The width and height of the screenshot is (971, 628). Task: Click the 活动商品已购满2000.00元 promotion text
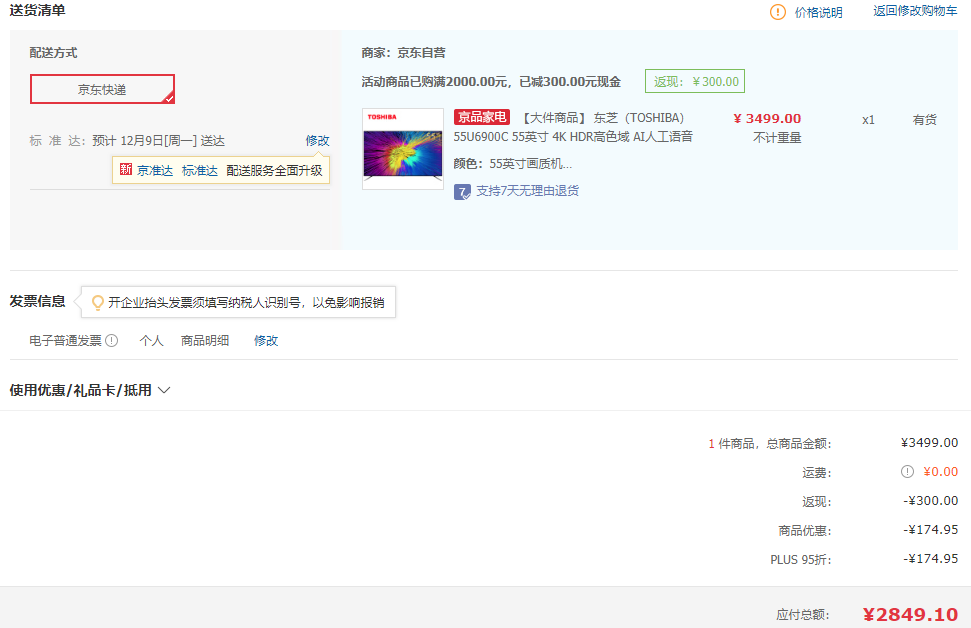coord(491,82)
